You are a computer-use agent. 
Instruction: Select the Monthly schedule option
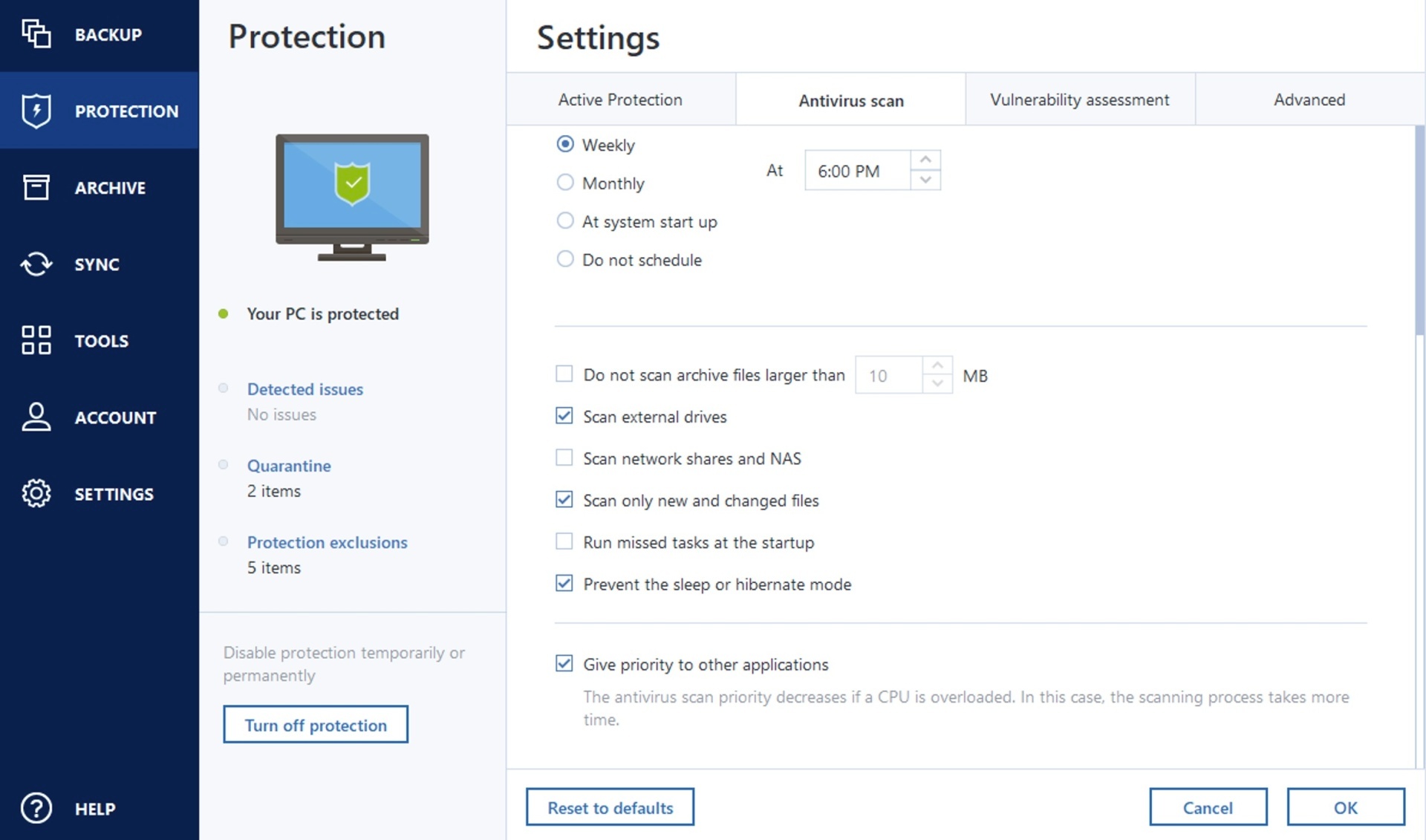pyautogui.click(x=565, y=183)
